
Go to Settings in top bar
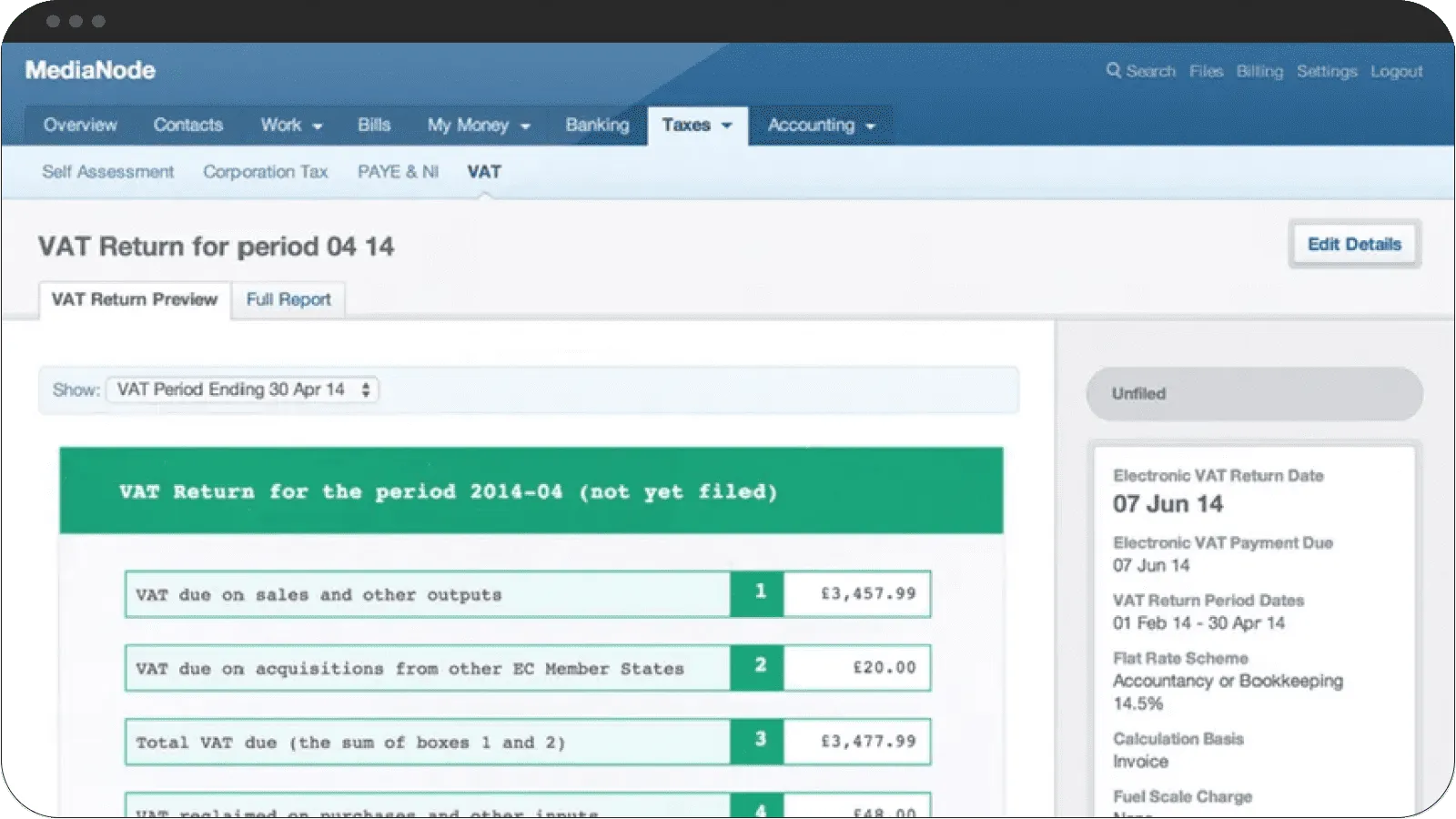(x=1327, y=71)
